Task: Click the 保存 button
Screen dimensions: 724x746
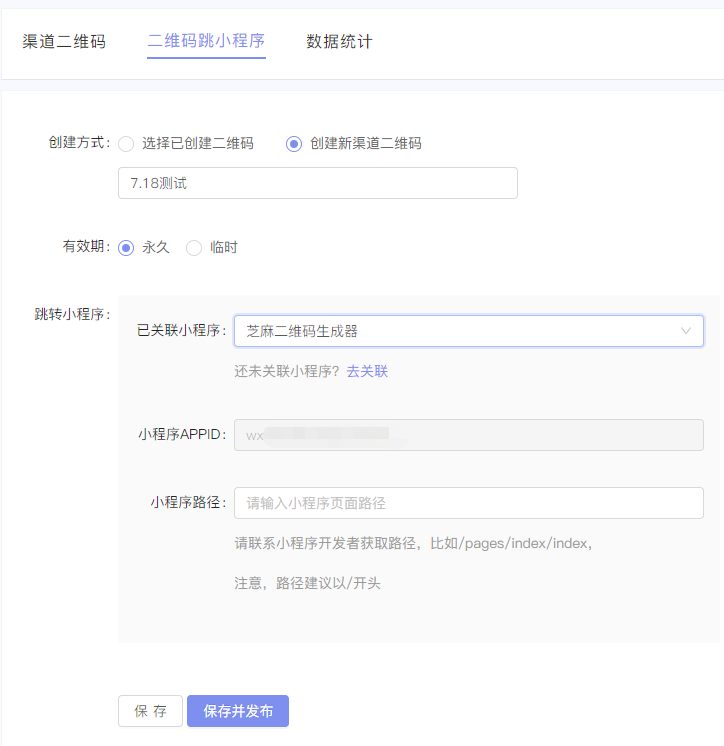Action: (150, 711)
